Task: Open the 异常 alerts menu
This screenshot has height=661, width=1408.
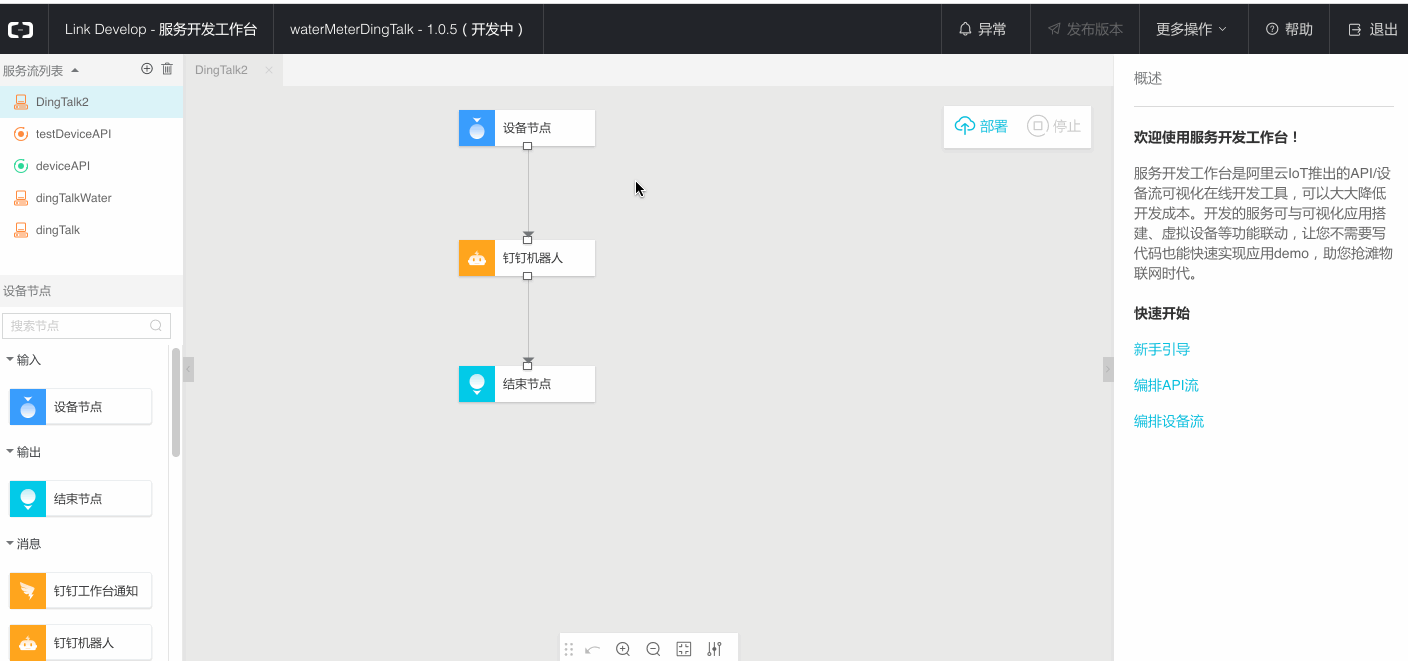Action: pyautogui.click(x=983, y=30)
